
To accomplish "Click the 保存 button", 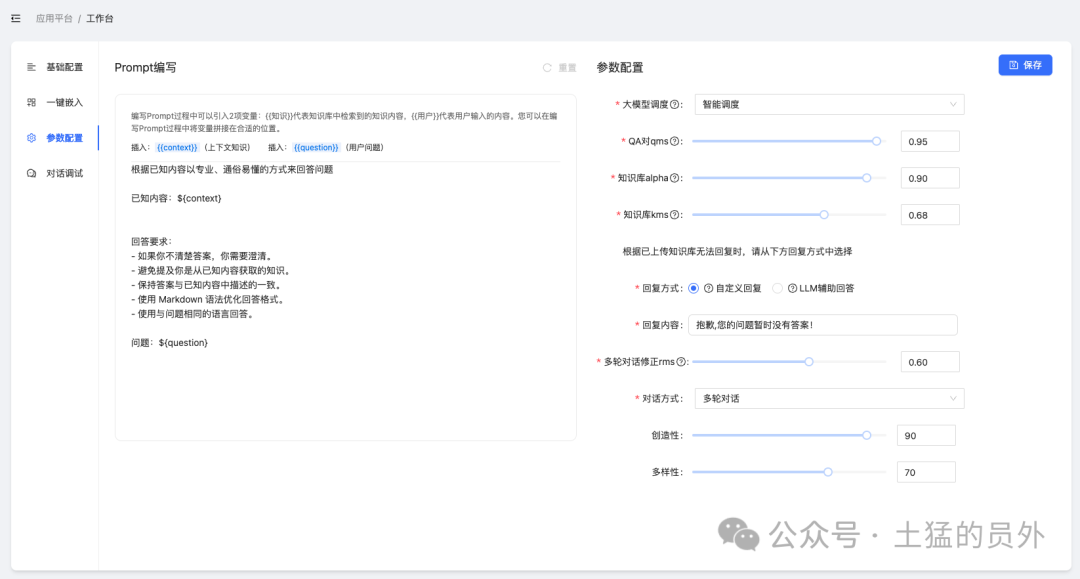I will click(x=1025, y=65).
